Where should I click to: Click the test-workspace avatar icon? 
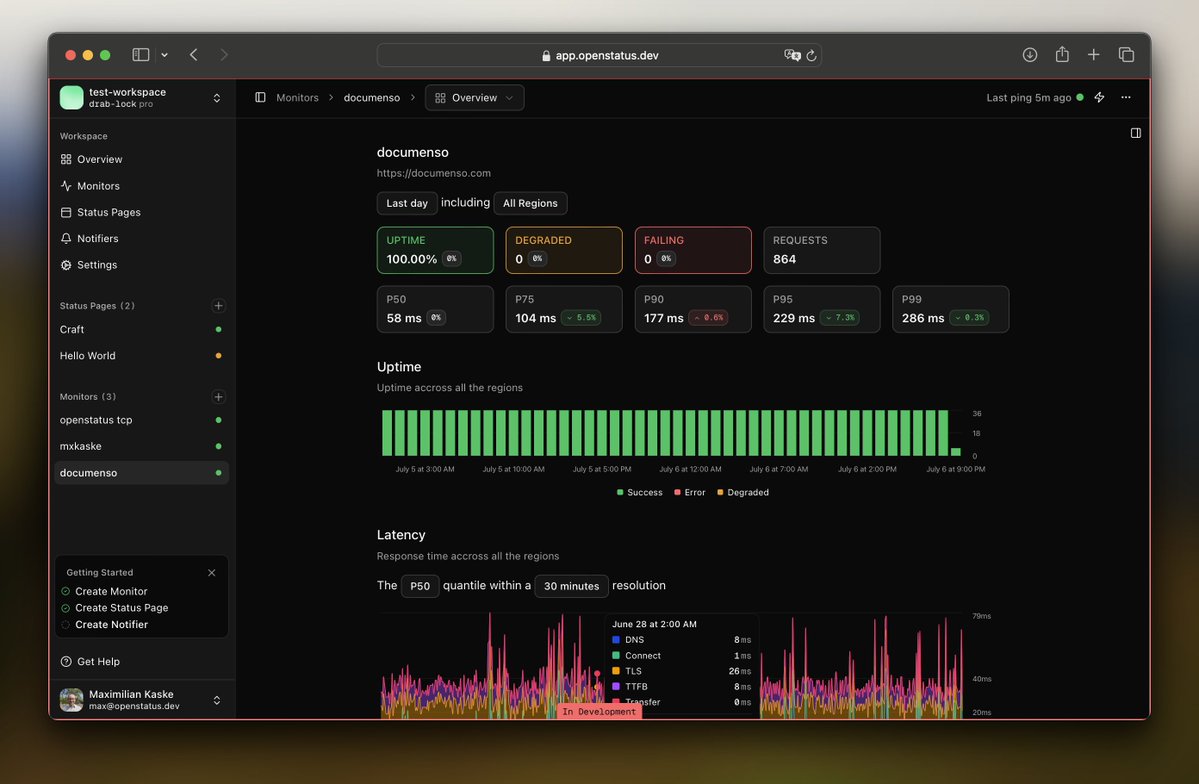click(71, 97)
